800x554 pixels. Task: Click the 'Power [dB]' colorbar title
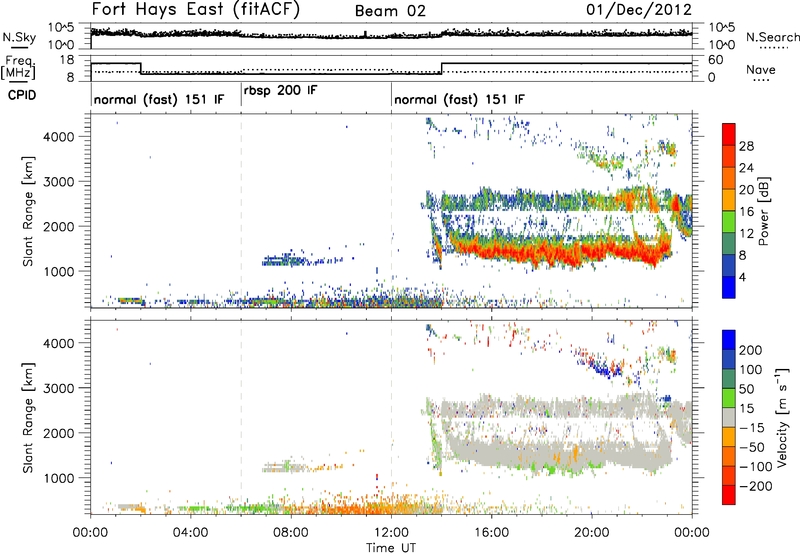coord(764,211)
